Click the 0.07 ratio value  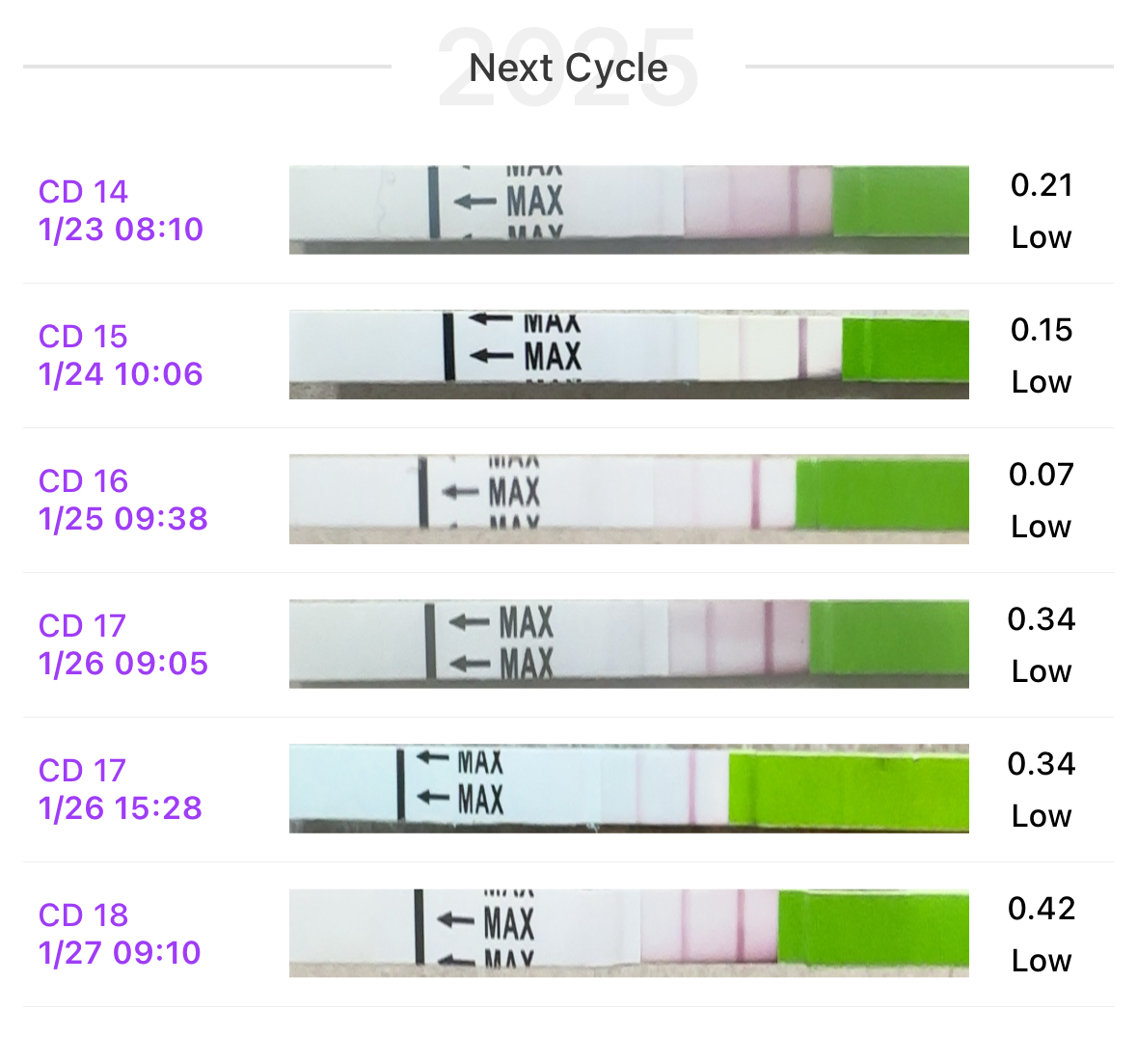point(1042,475)
